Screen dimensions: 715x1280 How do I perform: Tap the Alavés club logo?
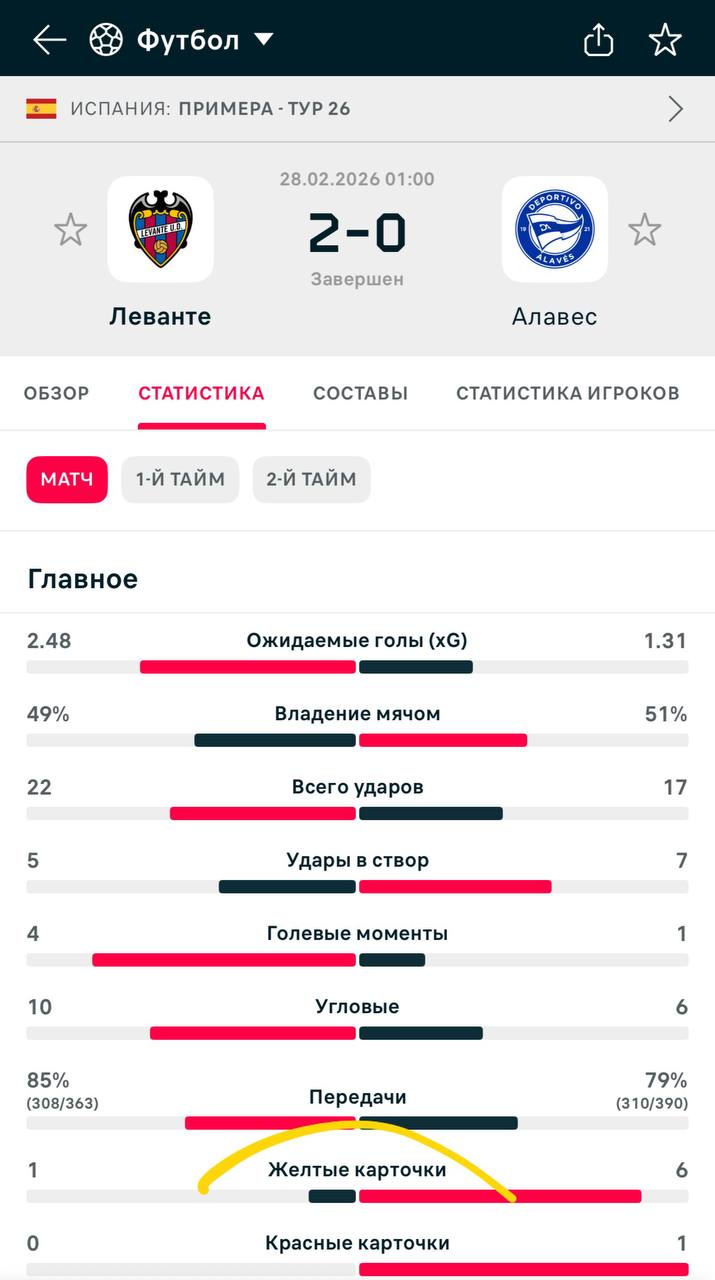pos(554,229)
